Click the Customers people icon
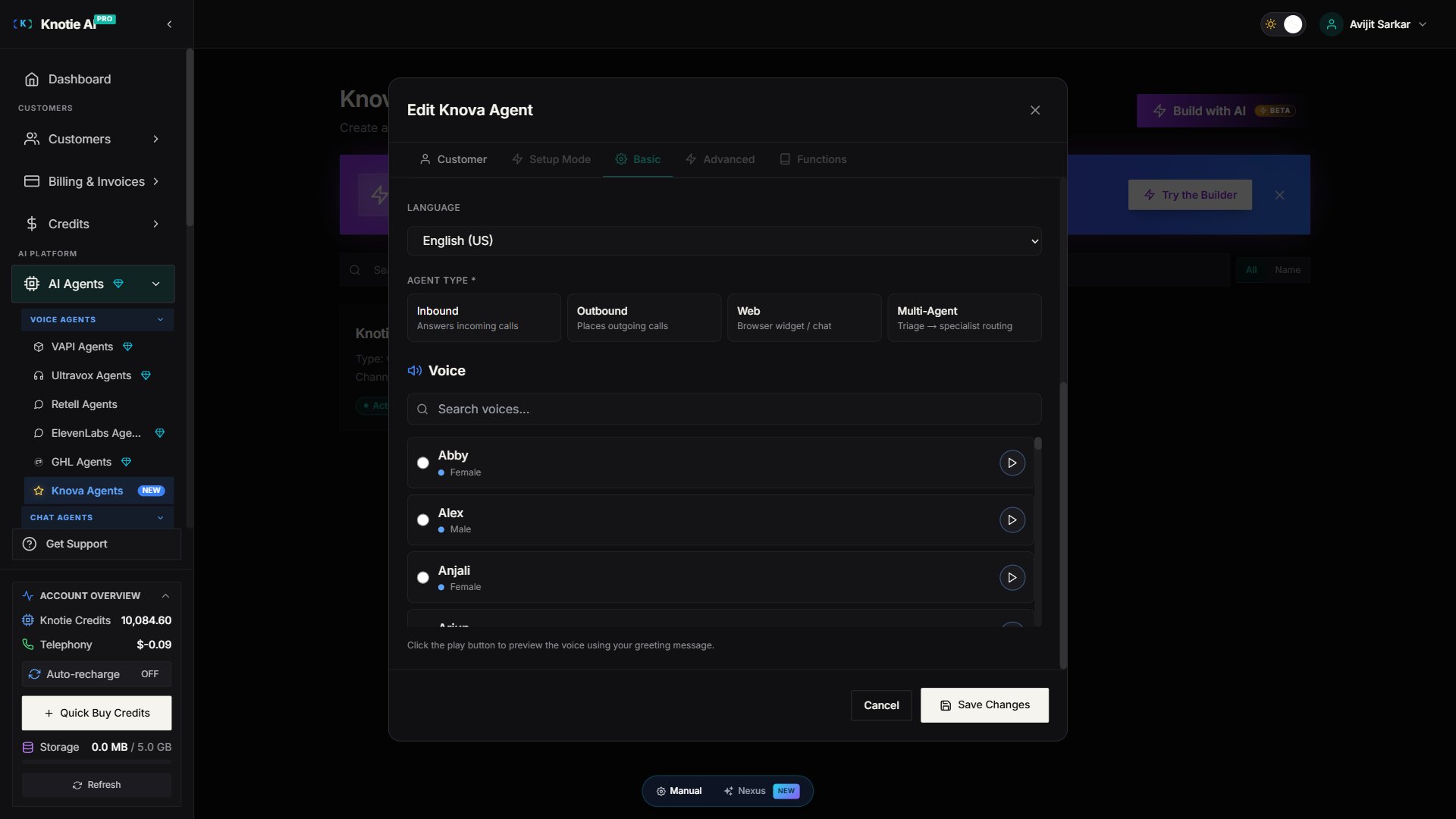Image resolution: width=1456 pixels, height=819 pixels. [32, 139]
